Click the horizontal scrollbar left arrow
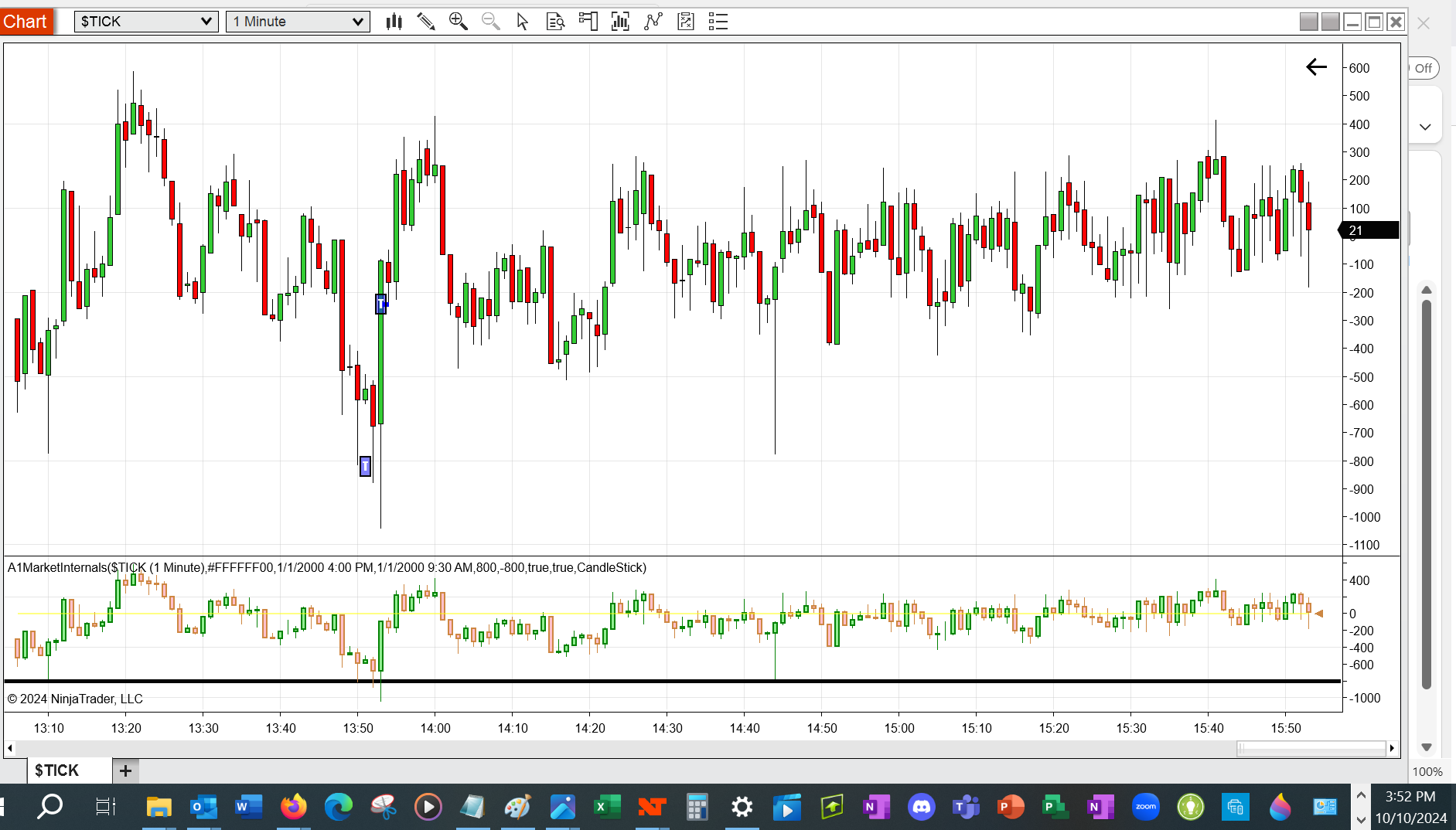Viewport: 1456px width, 830px height. (x=9, y=748)
